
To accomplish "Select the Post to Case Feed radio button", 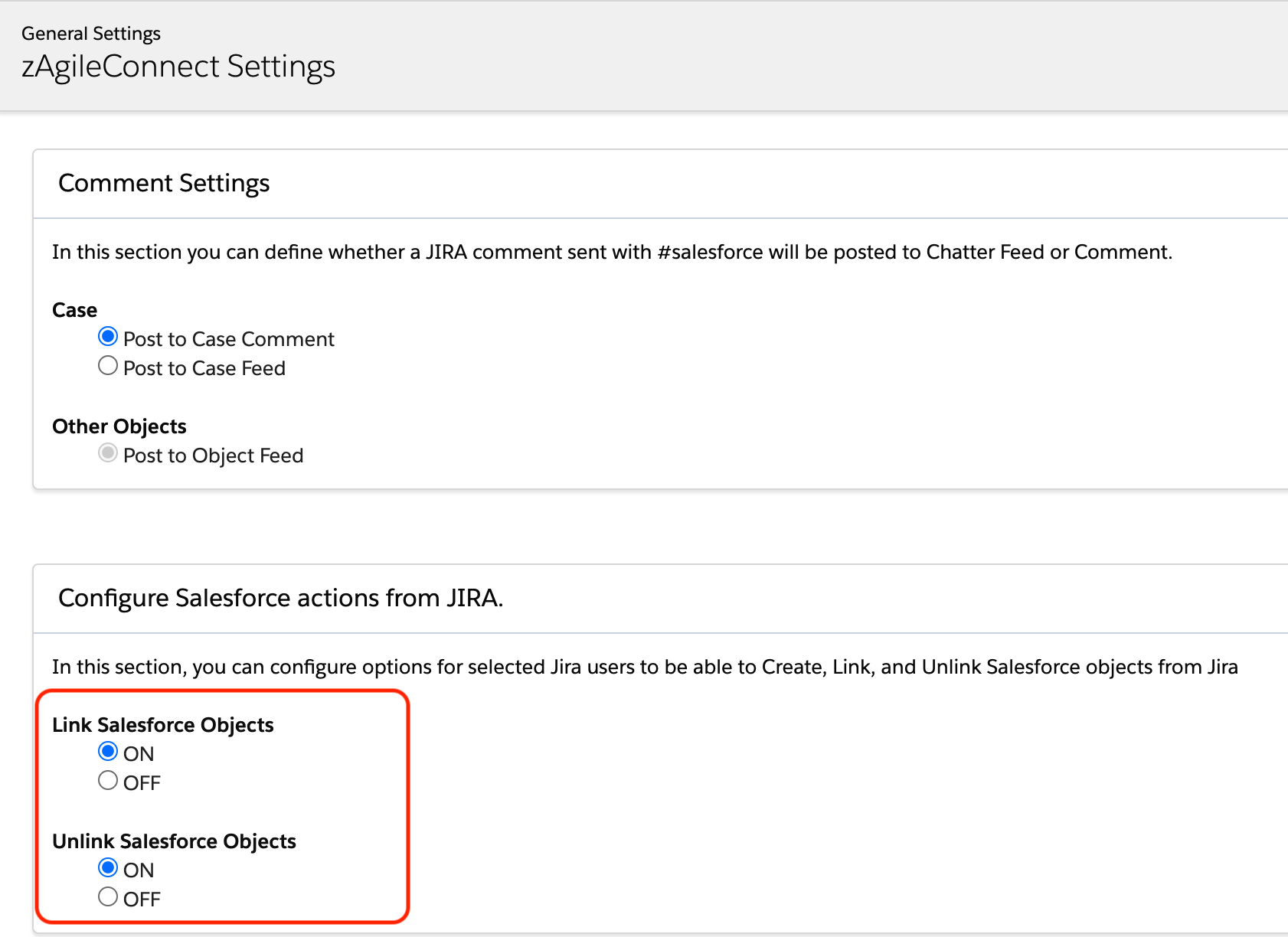I will tap(108, 366).
